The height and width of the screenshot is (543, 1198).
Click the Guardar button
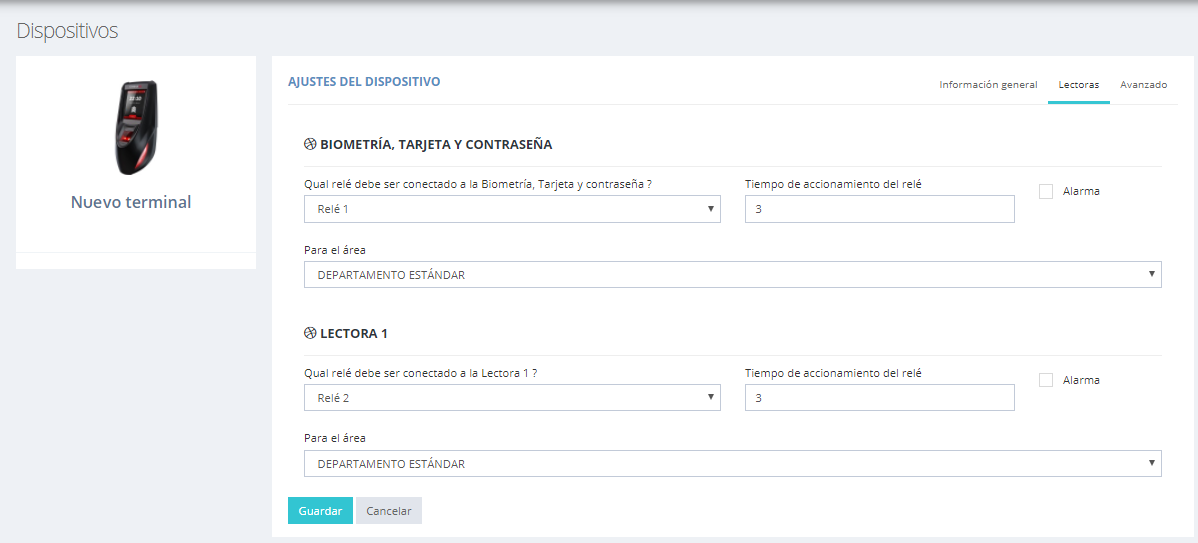(320, 511)
